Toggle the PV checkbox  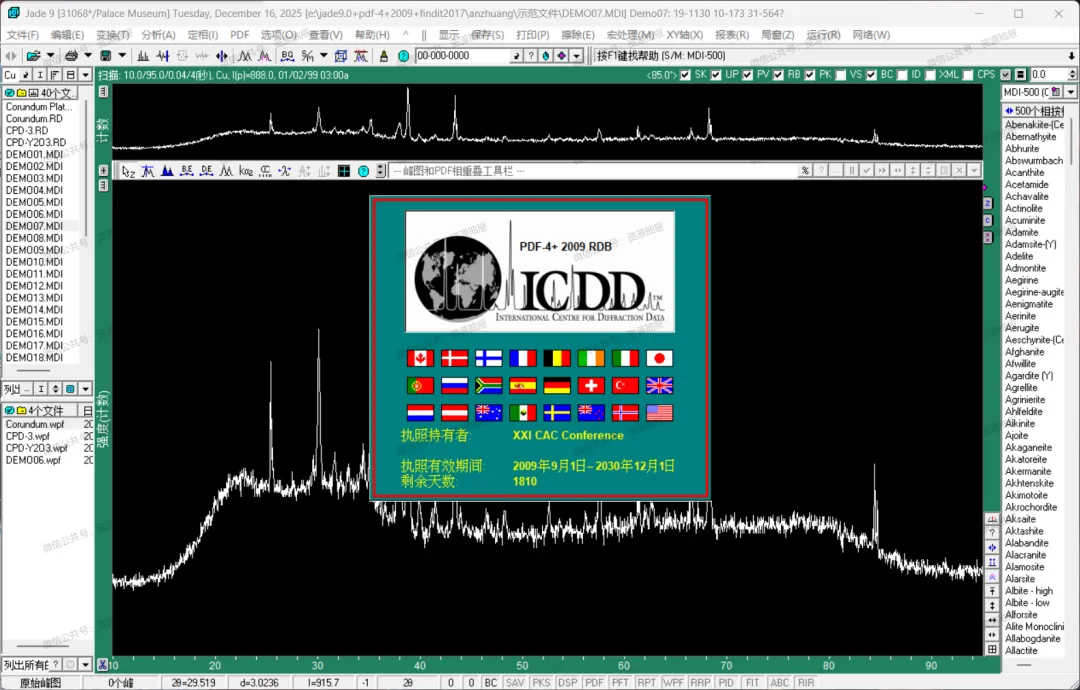tap(748, 74)
